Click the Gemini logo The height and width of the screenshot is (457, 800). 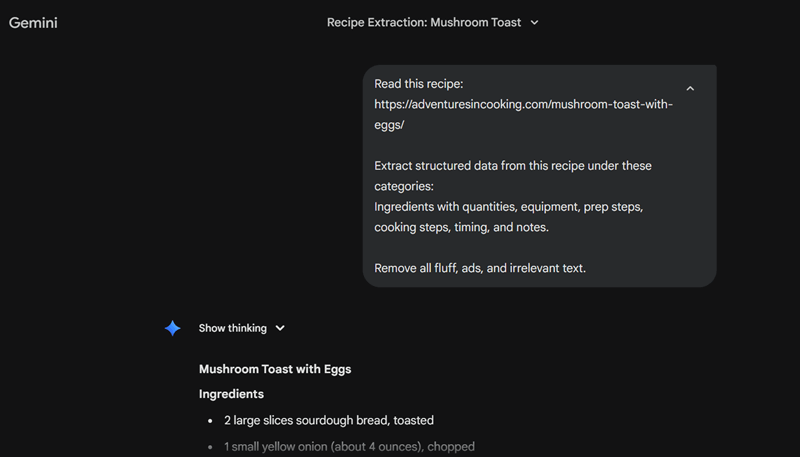click(x=33, y=23)
